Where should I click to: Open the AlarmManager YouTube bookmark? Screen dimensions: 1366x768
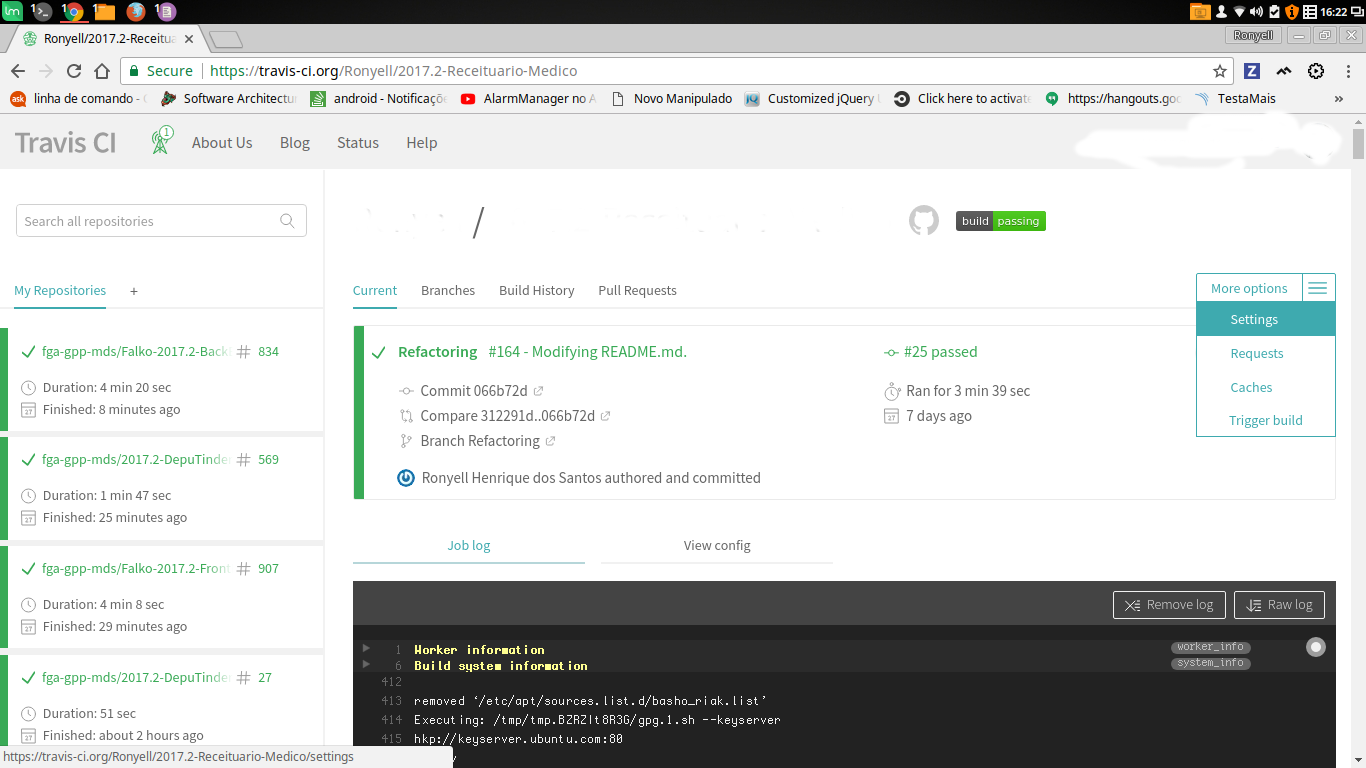pyautogui.click(x=529, y=99)
